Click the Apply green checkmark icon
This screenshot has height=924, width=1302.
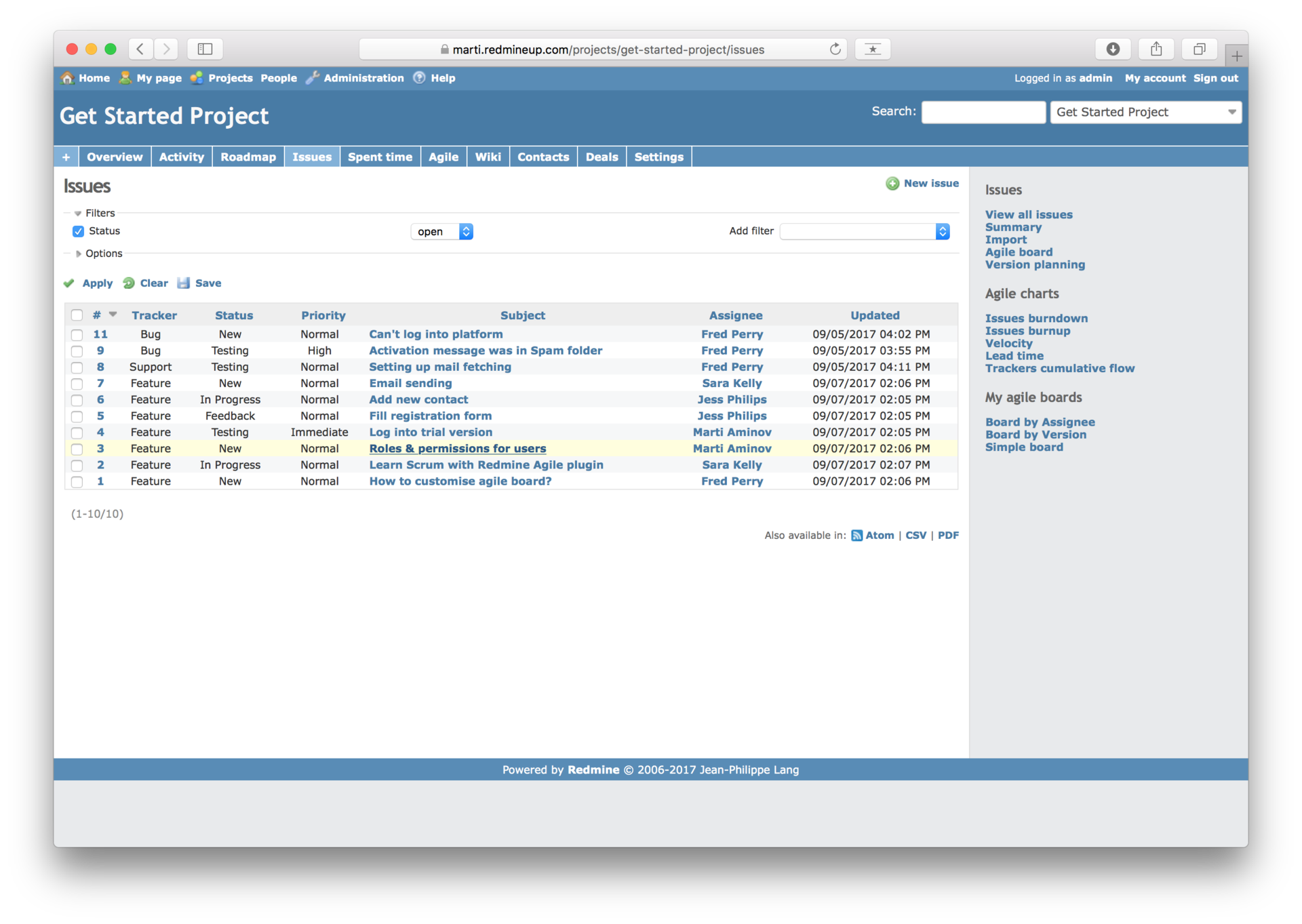(68, 283)
